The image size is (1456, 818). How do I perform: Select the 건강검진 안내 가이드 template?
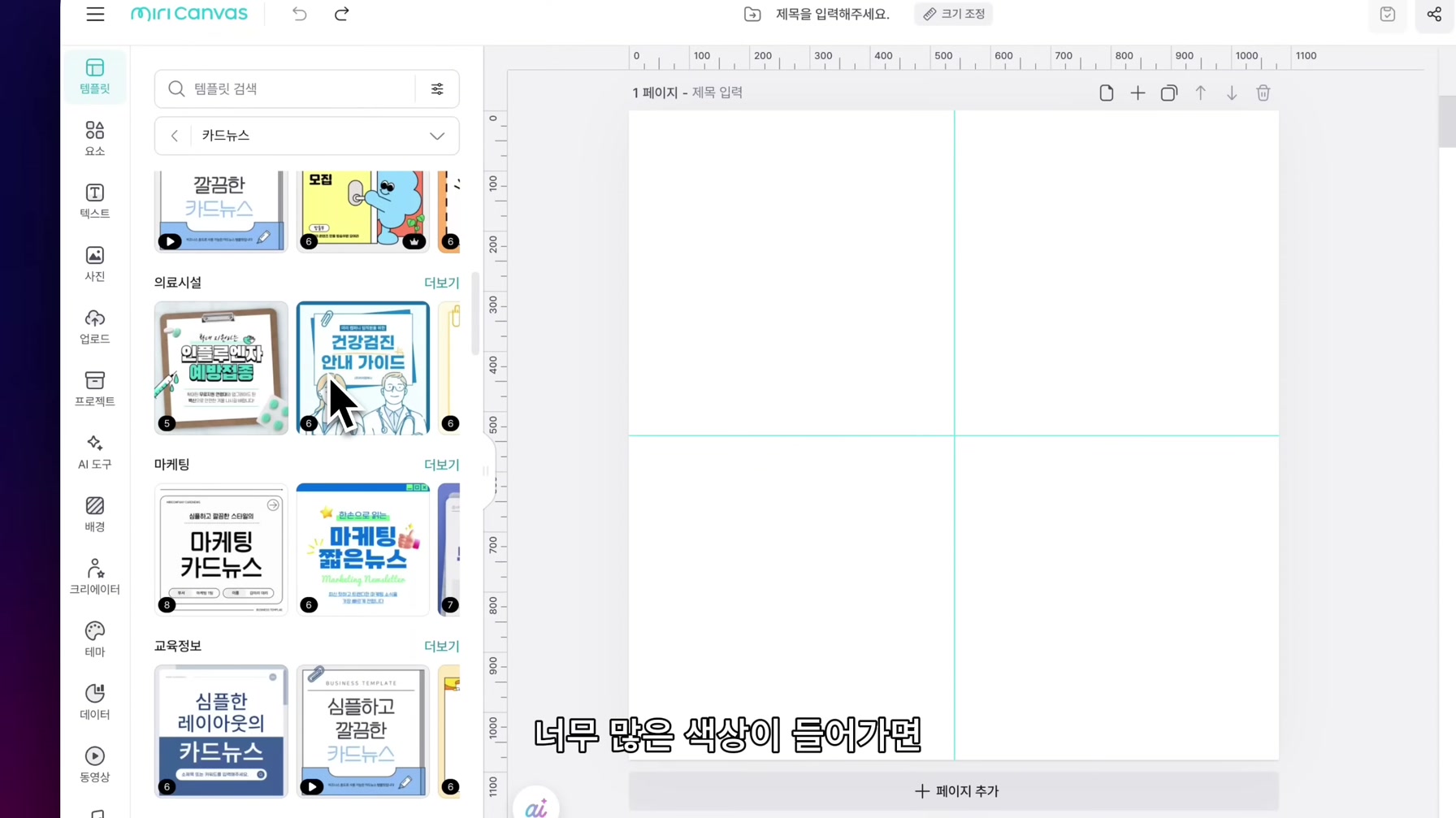363,368
